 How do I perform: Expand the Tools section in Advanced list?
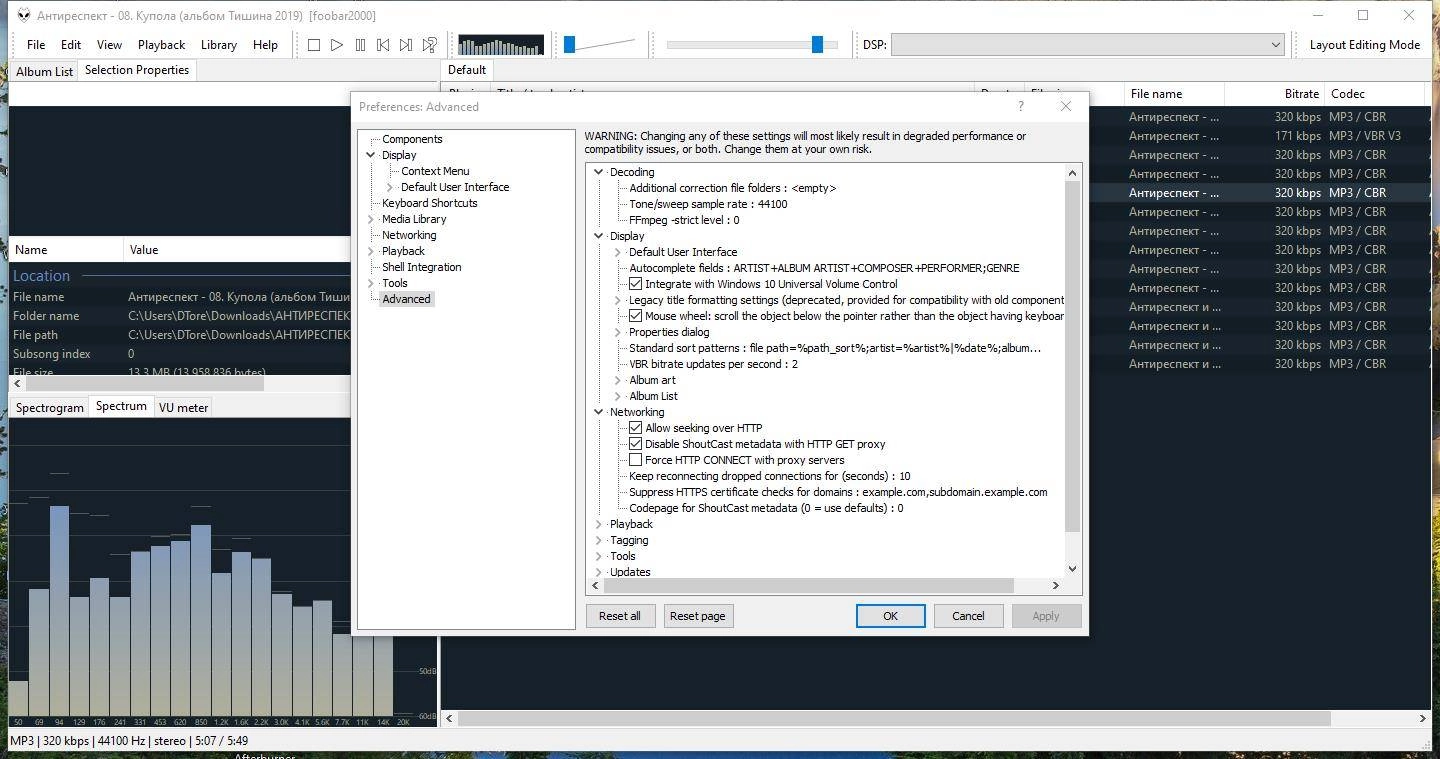[x=599, y=556]
